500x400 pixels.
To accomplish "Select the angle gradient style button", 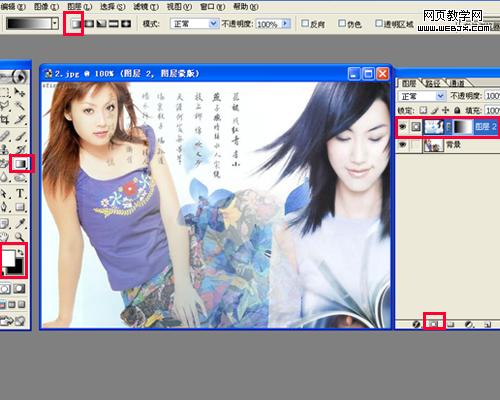I will 101,24.
